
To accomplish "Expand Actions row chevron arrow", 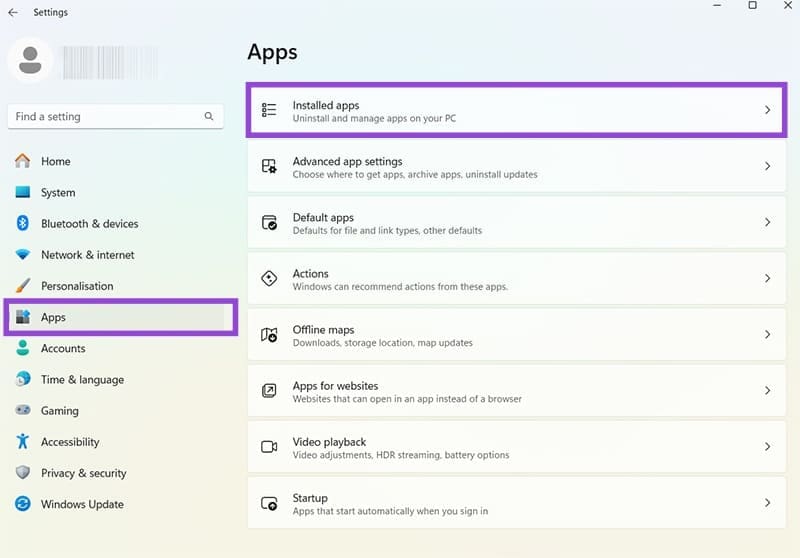I will (767, 278).
